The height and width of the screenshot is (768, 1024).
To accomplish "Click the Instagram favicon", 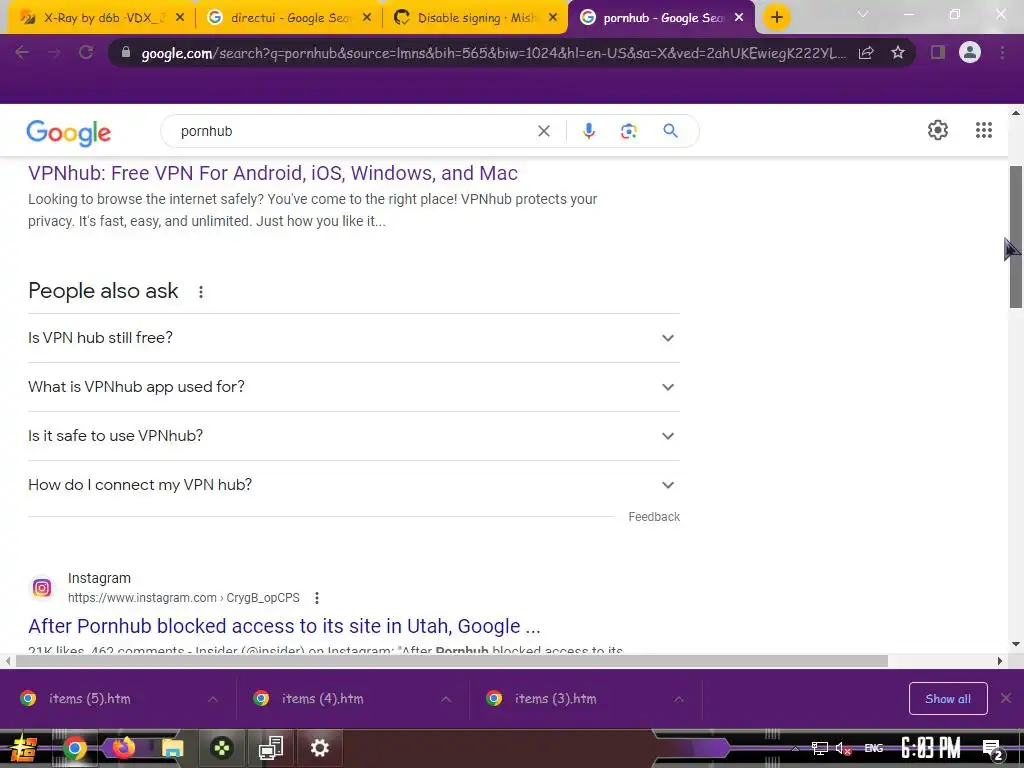I will click(x=42, y=588).
